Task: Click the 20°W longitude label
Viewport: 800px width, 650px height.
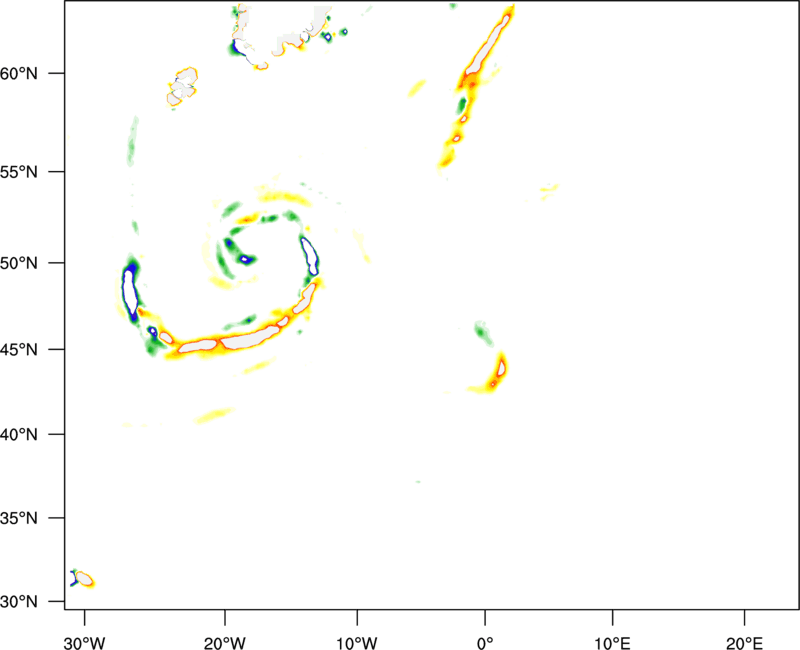Action: 224,643
